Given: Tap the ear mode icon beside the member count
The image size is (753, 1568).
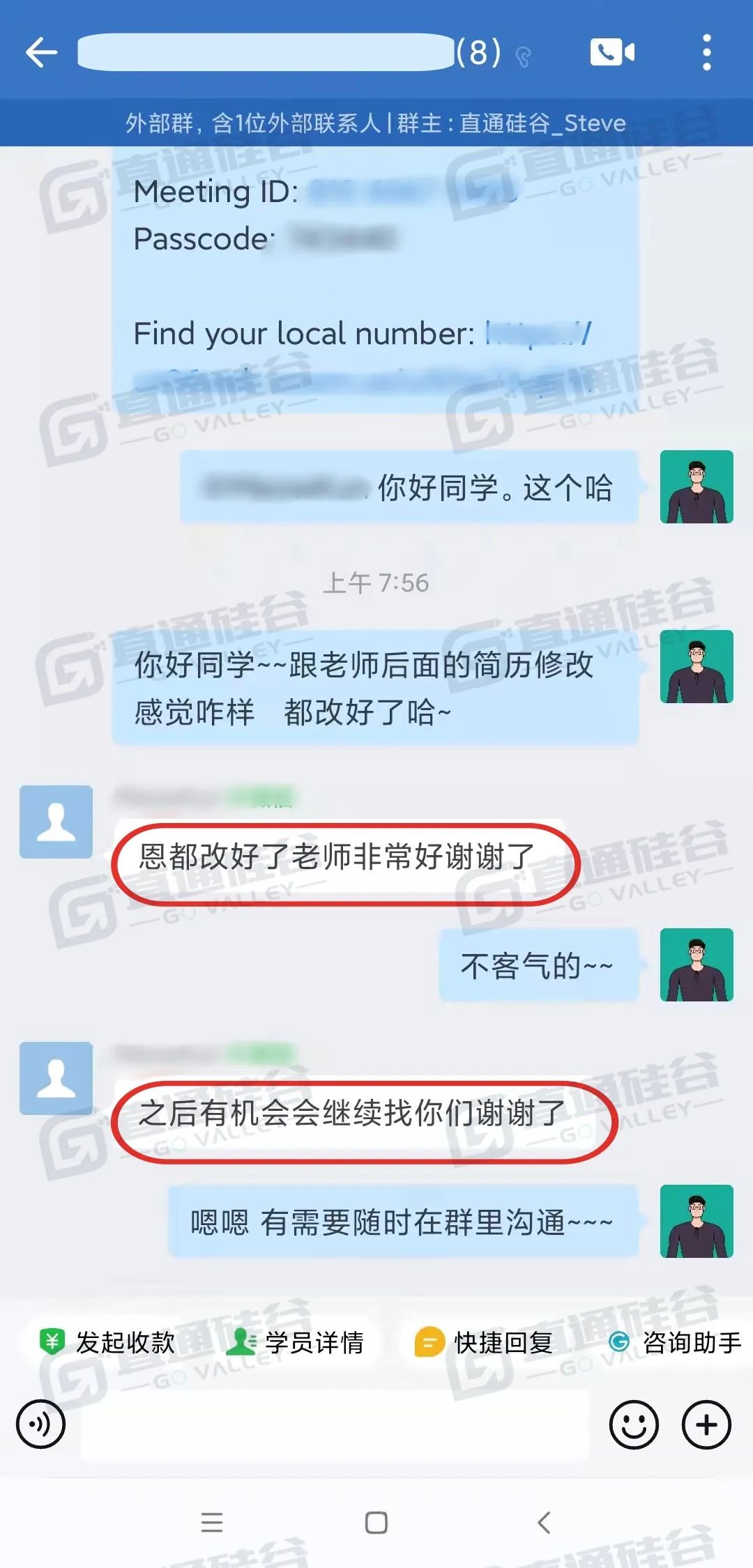Looking at the screenshot, I should coord(523,56).
